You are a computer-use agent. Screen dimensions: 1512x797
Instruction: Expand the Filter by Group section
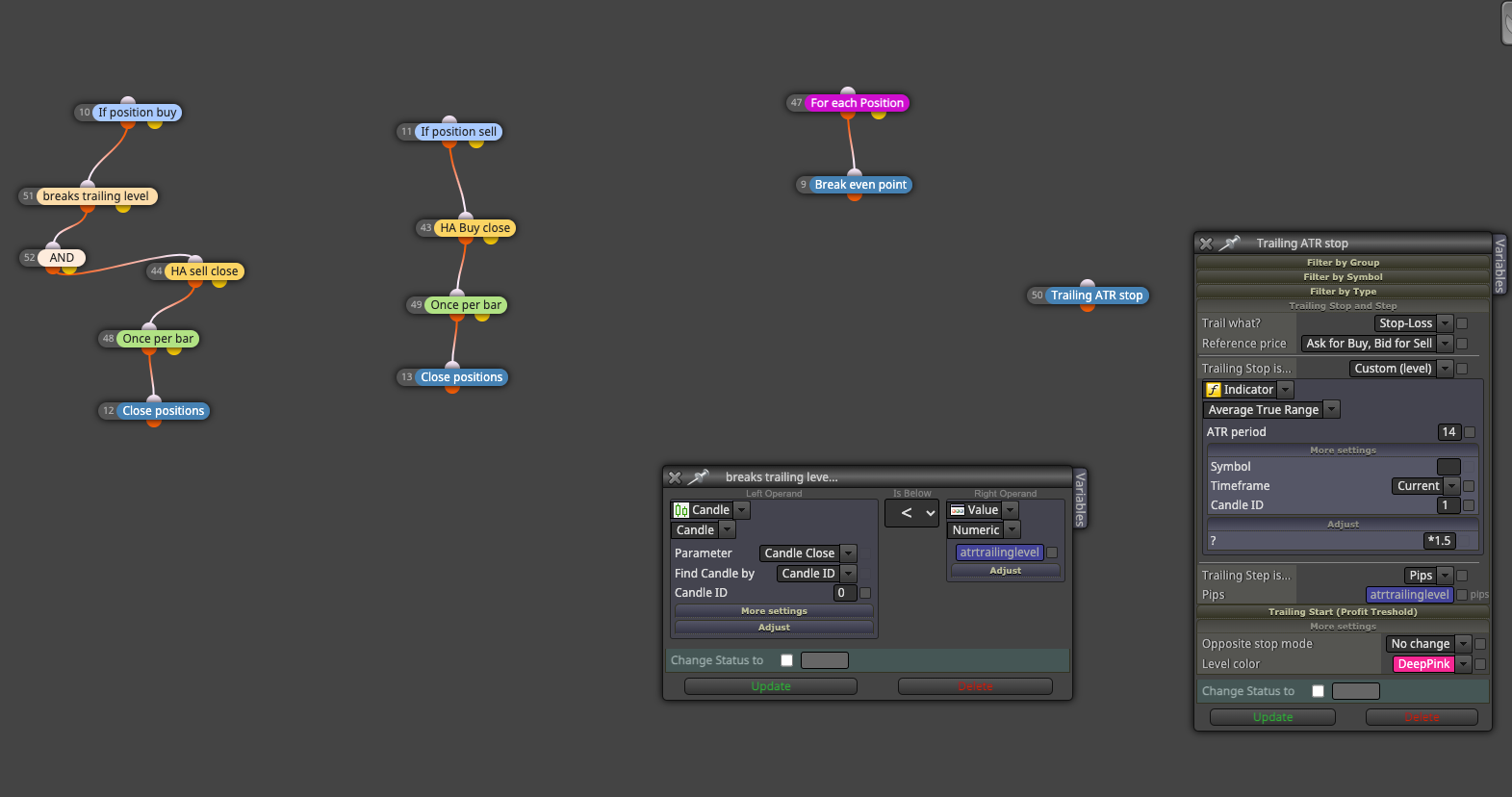point(1343,263)
